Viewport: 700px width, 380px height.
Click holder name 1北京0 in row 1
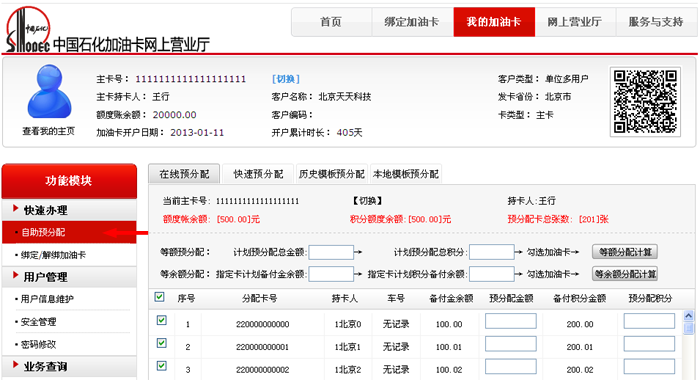(348, 324)
